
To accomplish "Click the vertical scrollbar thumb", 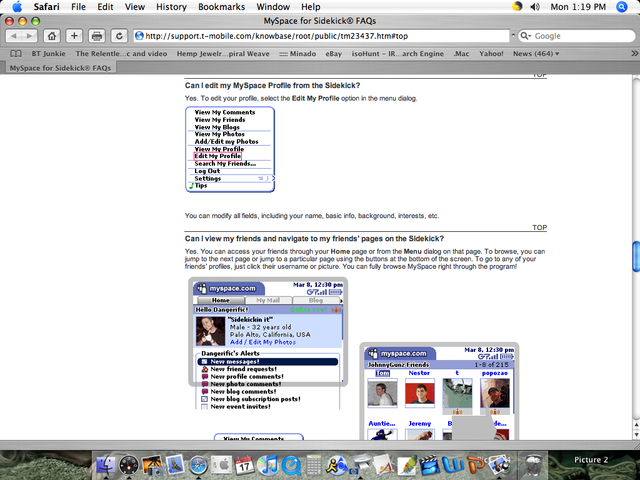I will coord(634,256).
